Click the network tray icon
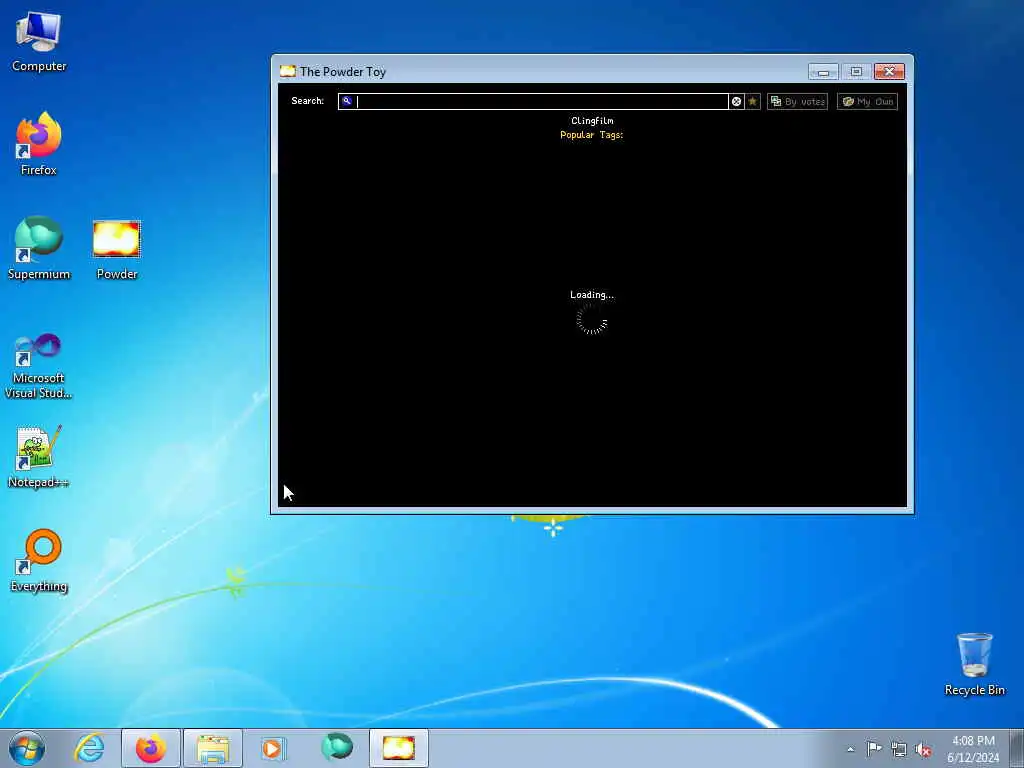Screen dimensions: 1024x768 click(899, 749)
